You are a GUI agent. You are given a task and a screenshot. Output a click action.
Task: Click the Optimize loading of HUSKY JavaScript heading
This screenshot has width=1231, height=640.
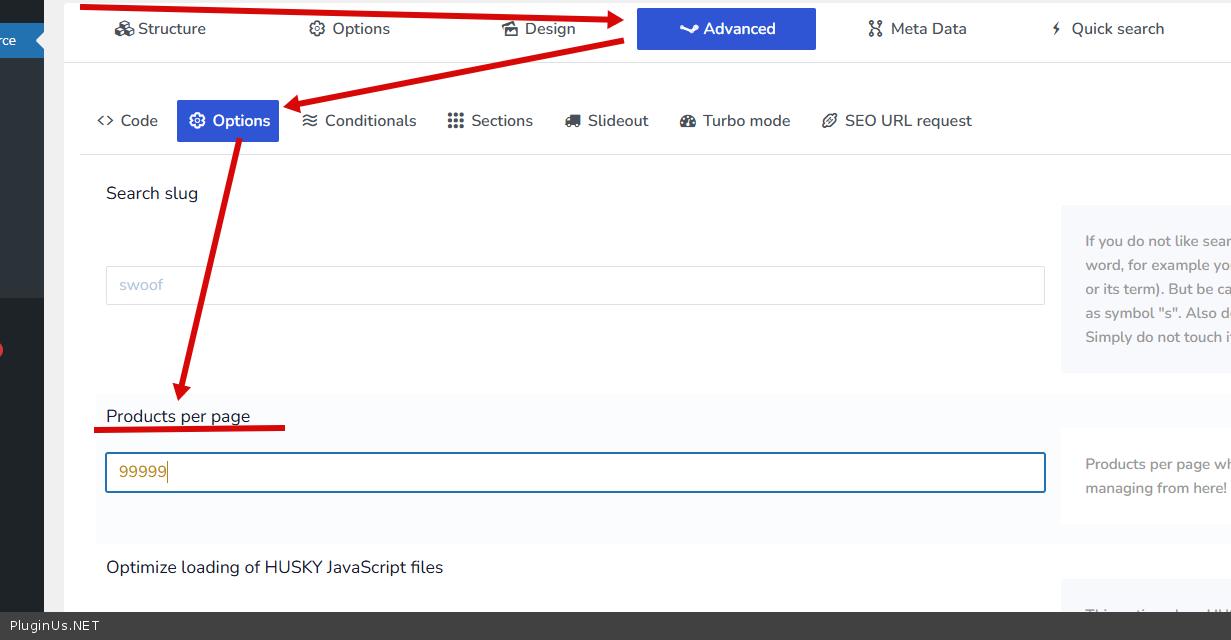click(x=274, y=567)
